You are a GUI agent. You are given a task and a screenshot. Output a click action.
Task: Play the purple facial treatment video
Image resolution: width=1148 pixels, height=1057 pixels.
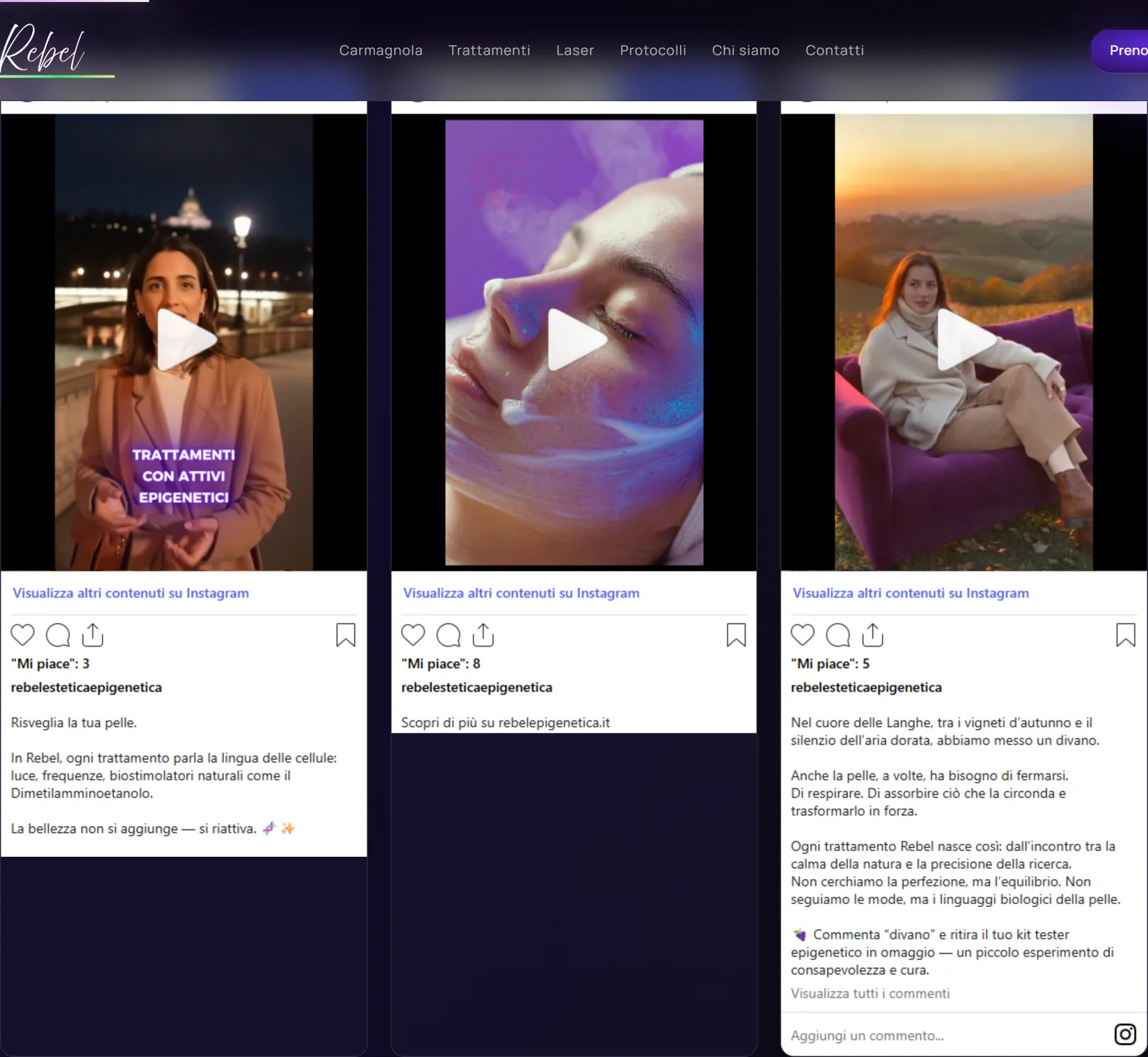click(576, 340)
